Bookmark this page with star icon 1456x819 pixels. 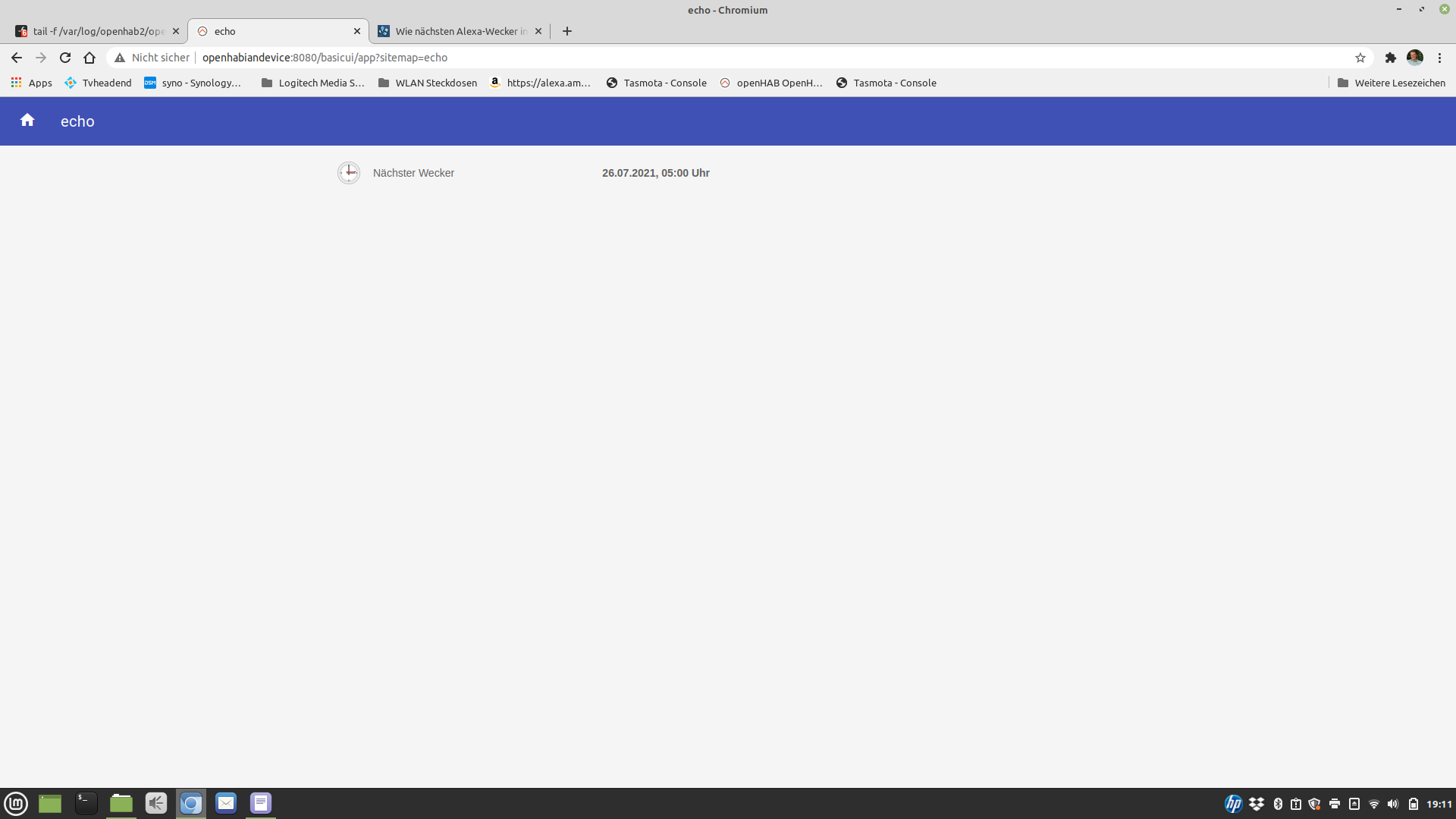pos(1360,58)
